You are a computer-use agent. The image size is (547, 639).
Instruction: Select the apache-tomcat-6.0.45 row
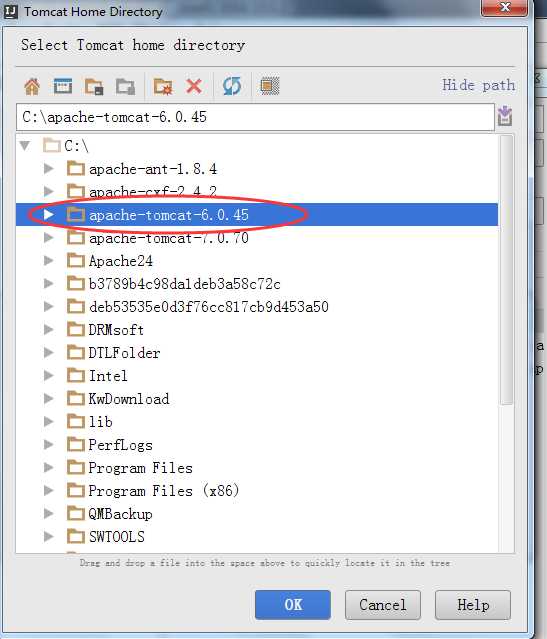click(257, 214)
